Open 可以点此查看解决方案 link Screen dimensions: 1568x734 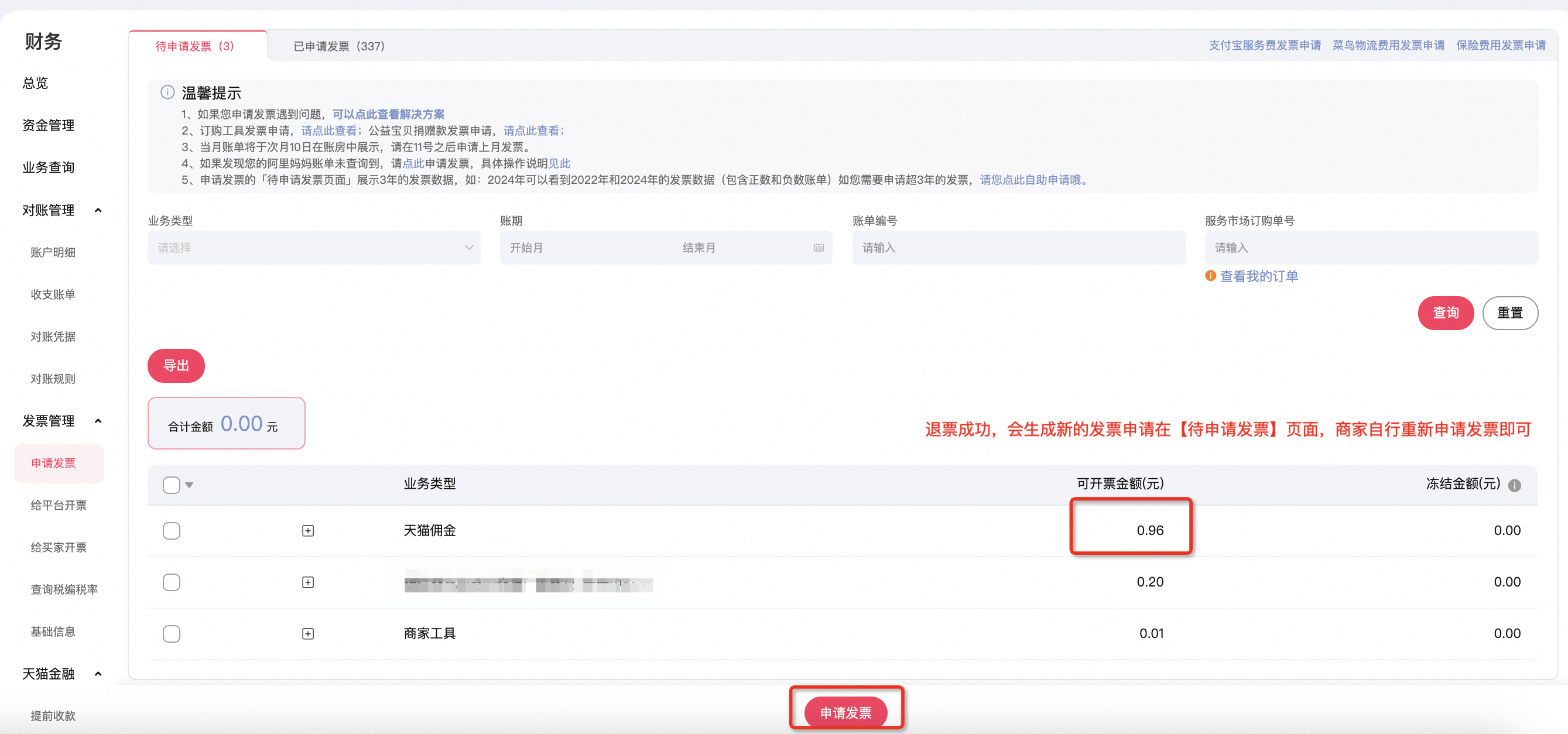click(x=388, y=114)
